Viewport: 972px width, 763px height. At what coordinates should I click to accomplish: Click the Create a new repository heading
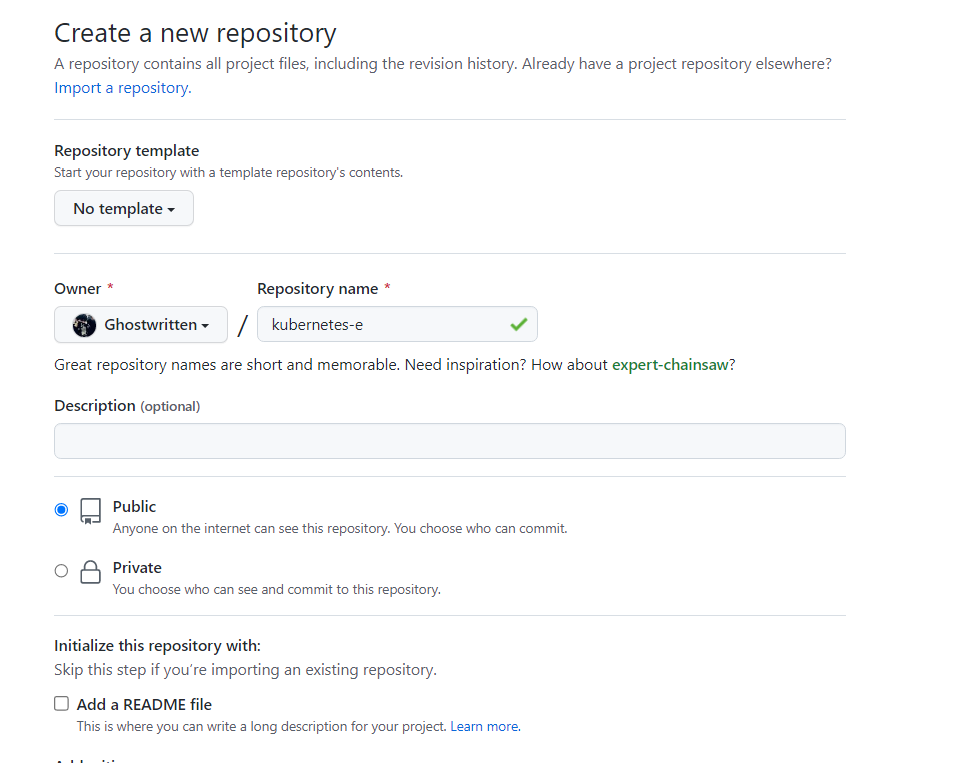[195, 33]
